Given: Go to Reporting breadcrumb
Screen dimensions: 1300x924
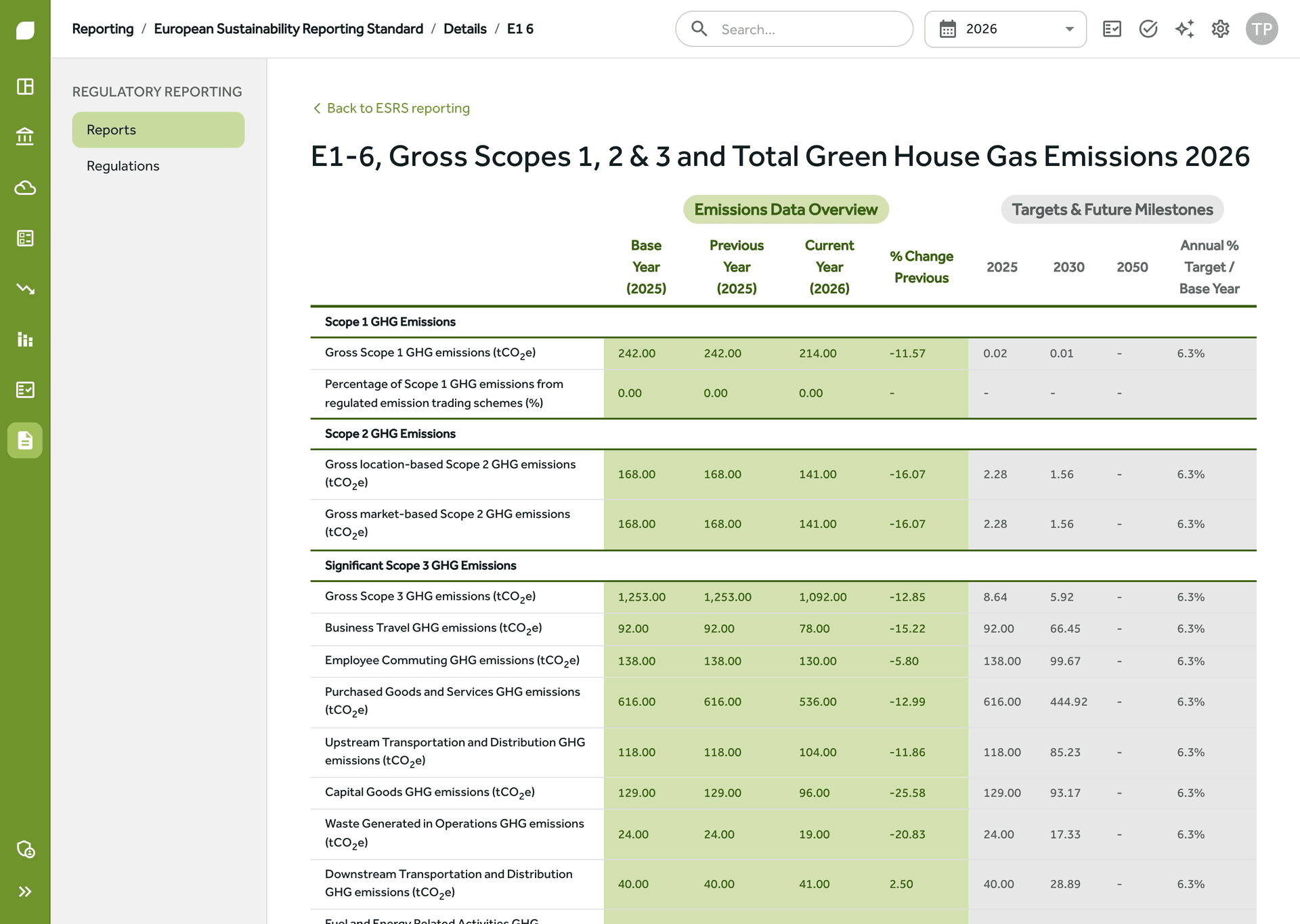Looking at the screenshot, I should pos(103,29).
